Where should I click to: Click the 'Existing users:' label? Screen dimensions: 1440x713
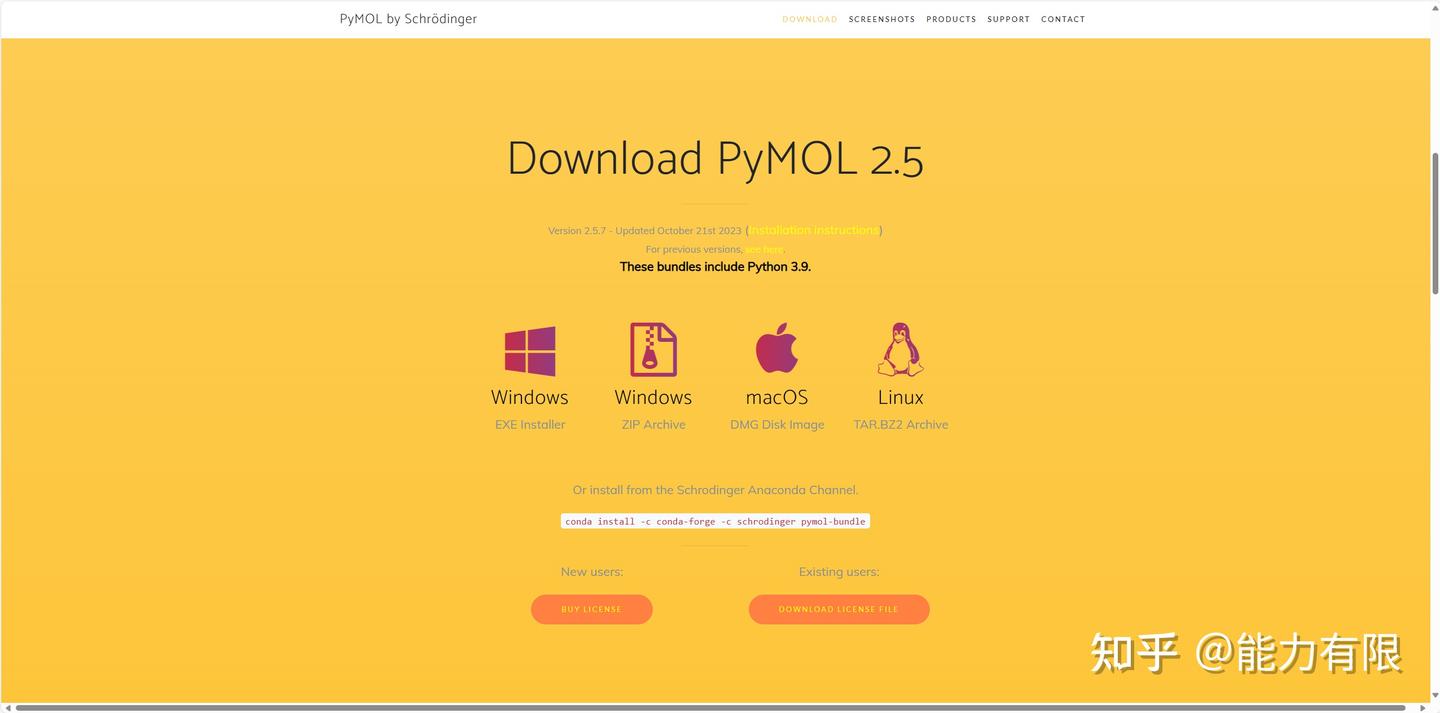(839, 572)
